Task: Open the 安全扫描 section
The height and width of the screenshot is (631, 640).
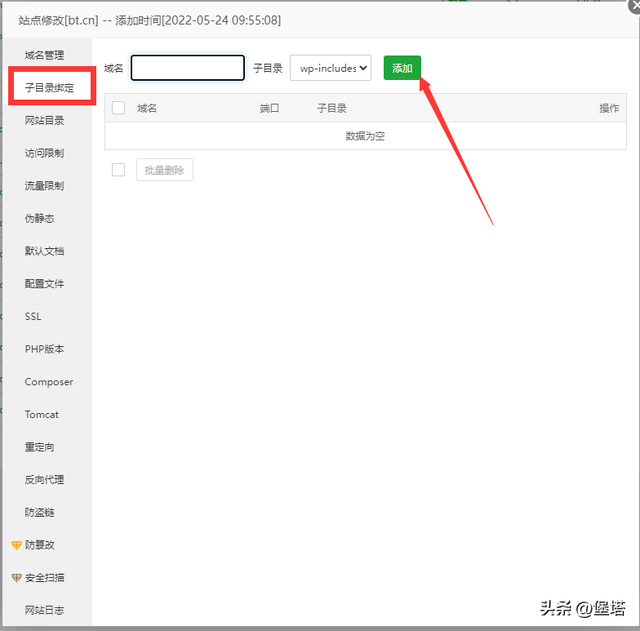Action: (45, 578)
